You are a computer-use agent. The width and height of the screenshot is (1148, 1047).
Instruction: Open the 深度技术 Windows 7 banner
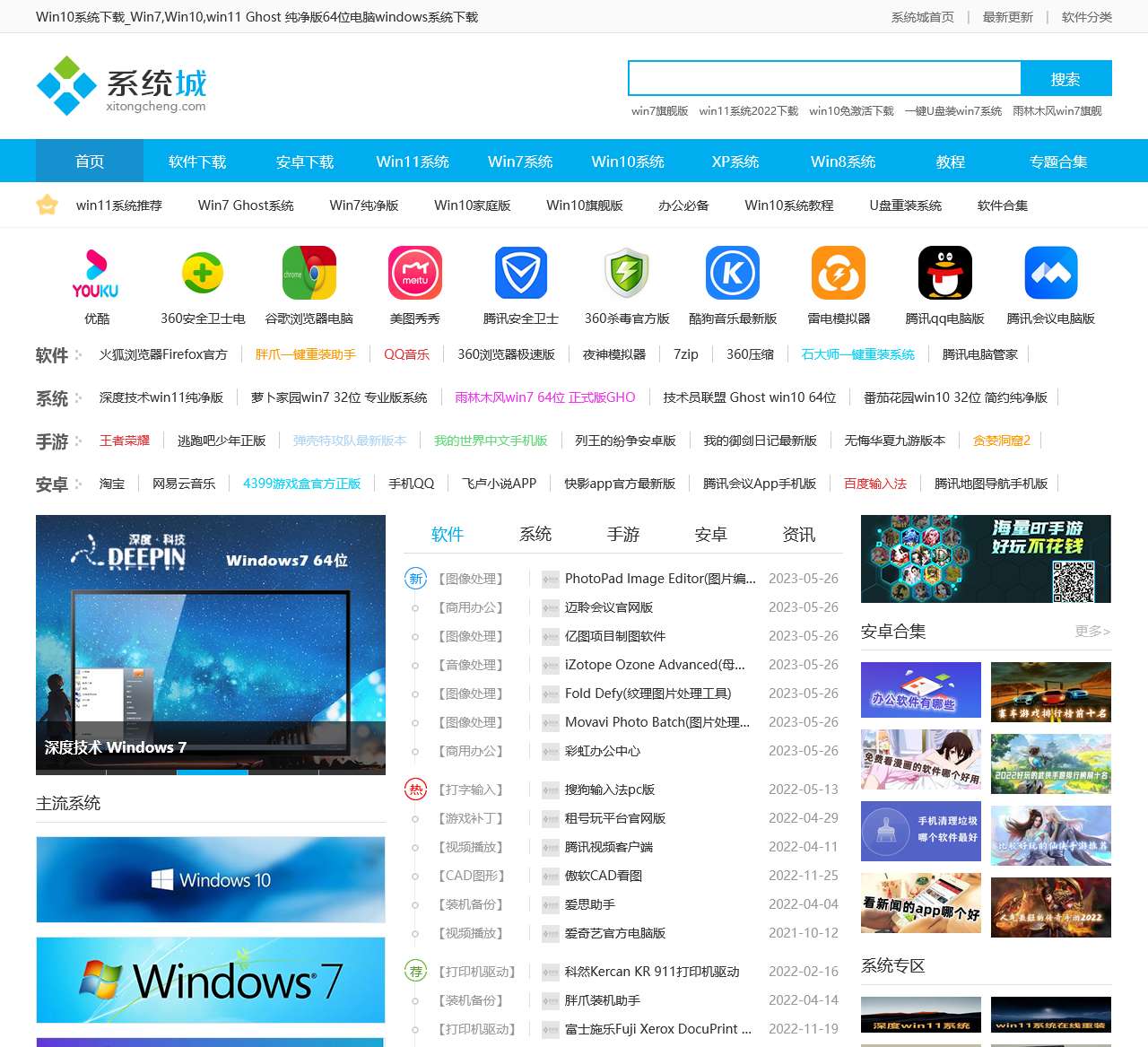click(x=211, y=645)
